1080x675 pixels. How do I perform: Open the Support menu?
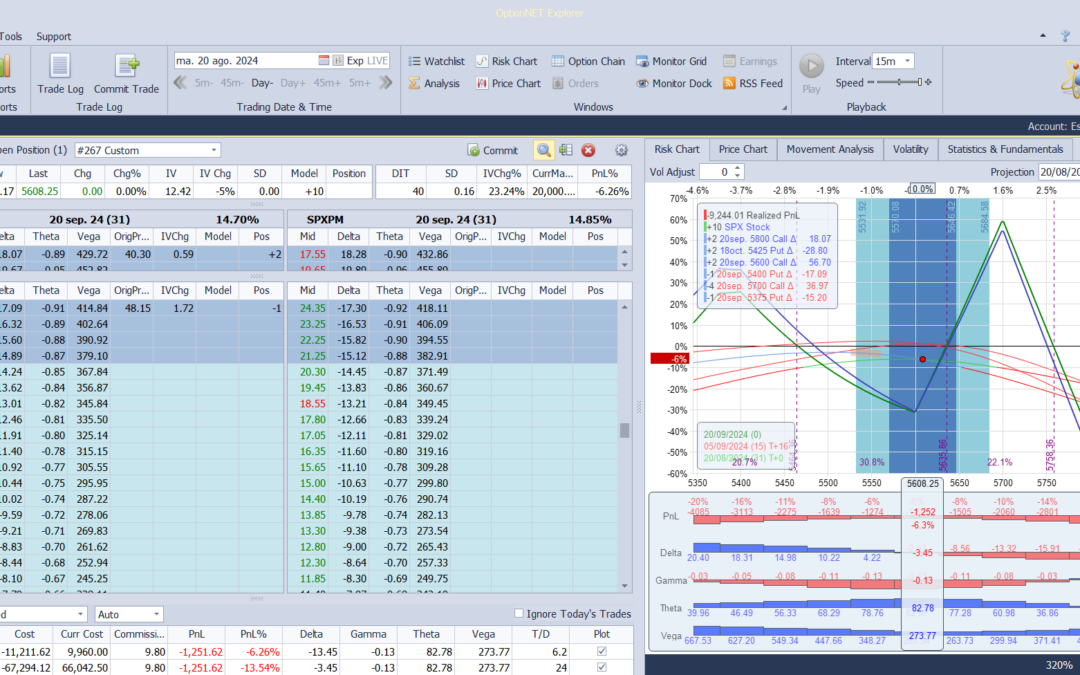tap(53, 37)
